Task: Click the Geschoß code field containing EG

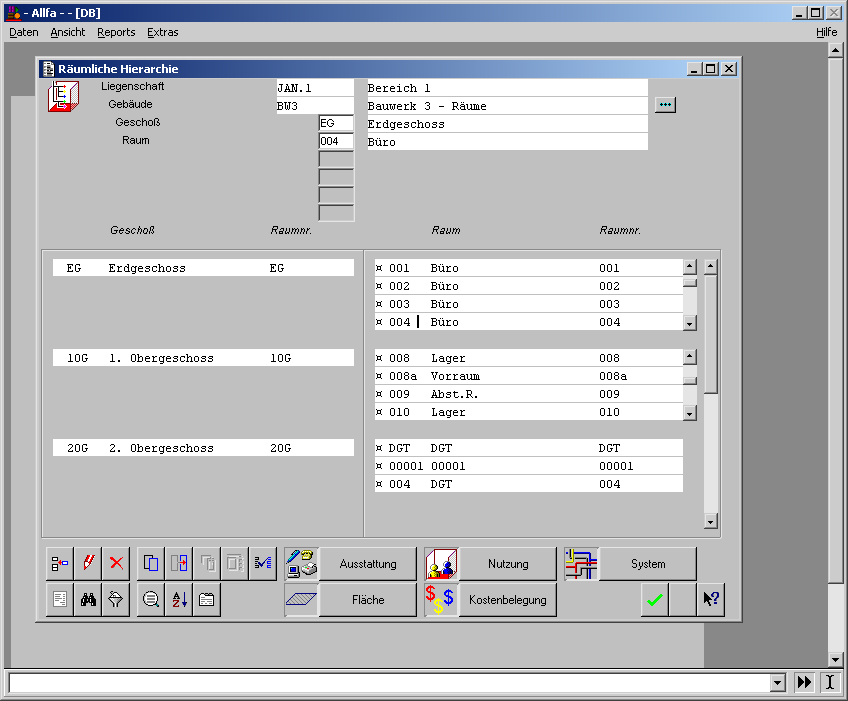Action: 336,123
